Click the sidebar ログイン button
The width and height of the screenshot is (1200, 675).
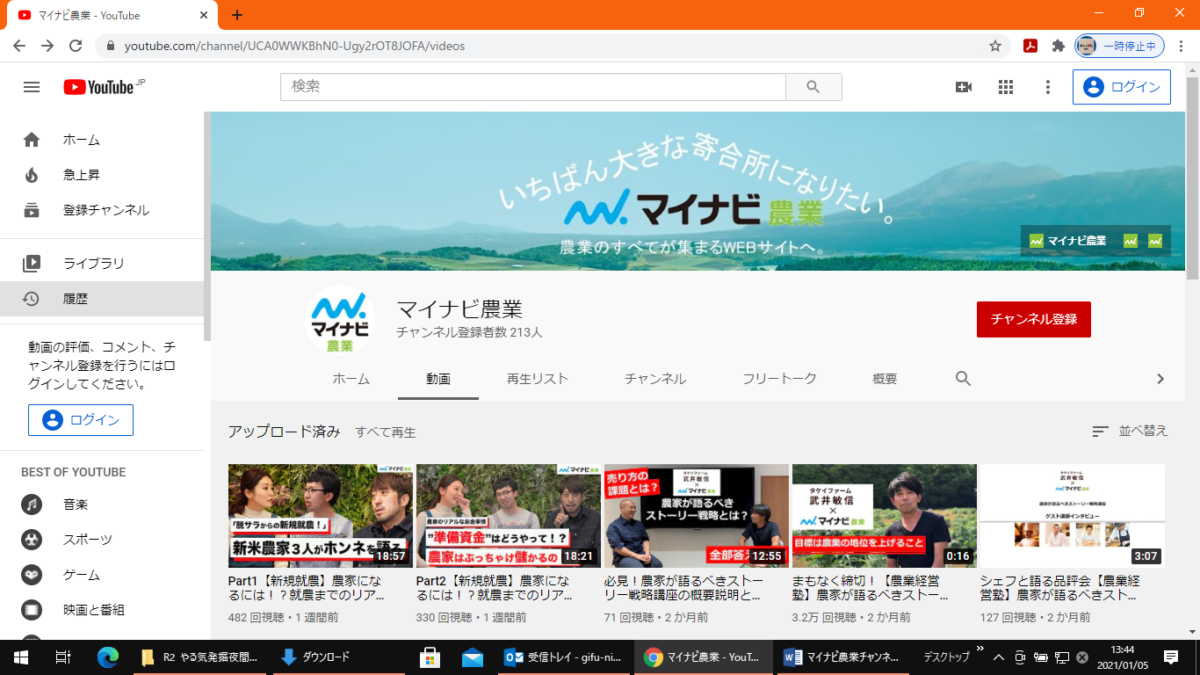click(x=81, y=420)
